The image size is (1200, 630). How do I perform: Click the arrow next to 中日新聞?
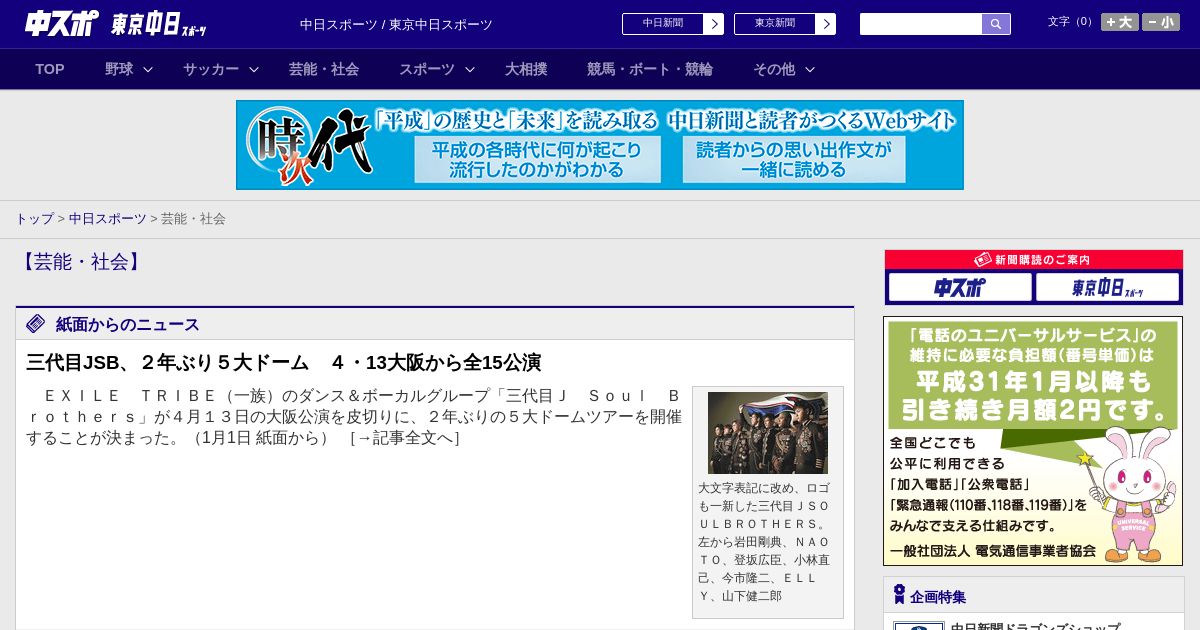(x=713, y=24)
